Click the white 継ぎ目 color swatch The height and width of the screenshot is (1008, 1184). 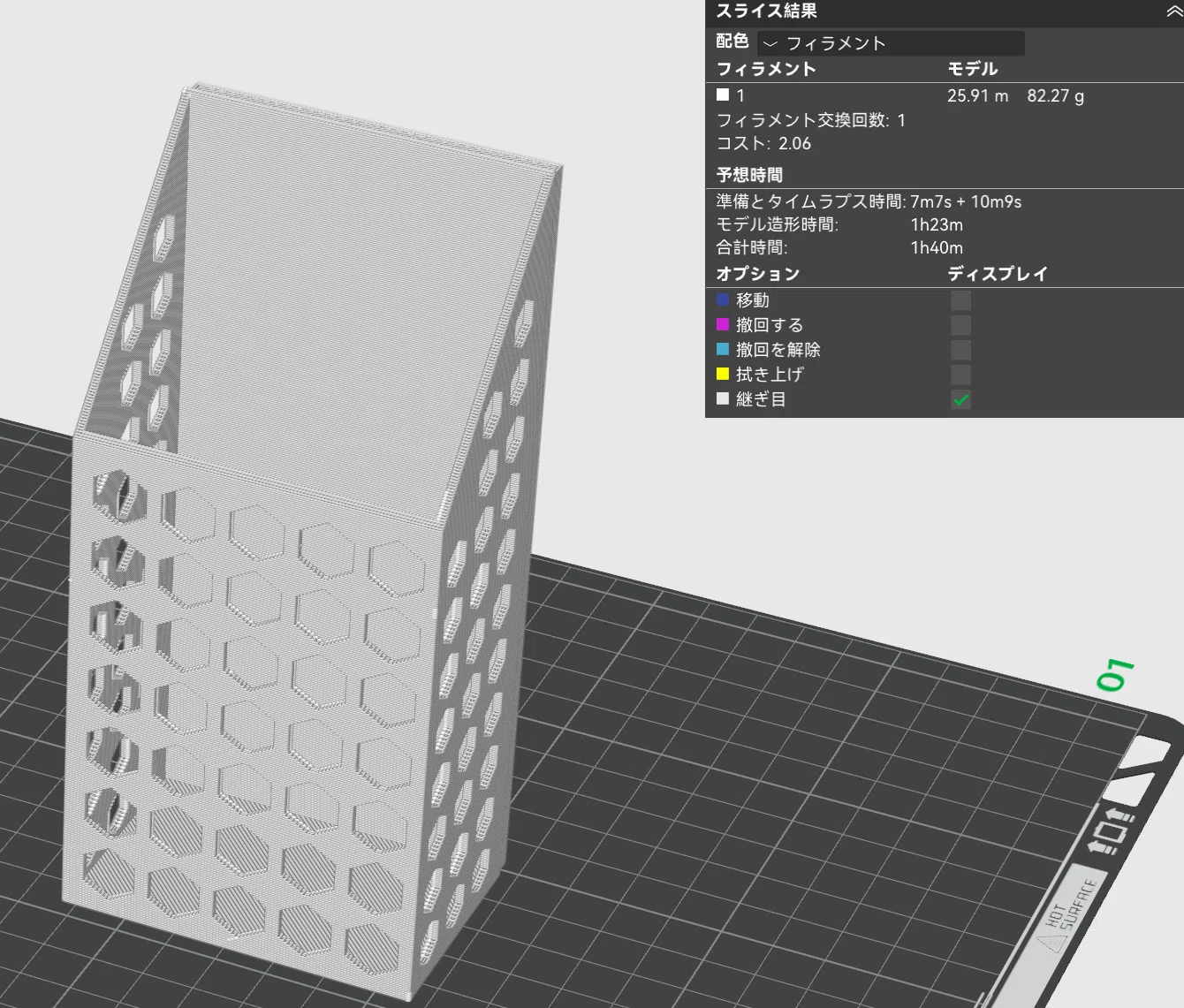723,399
